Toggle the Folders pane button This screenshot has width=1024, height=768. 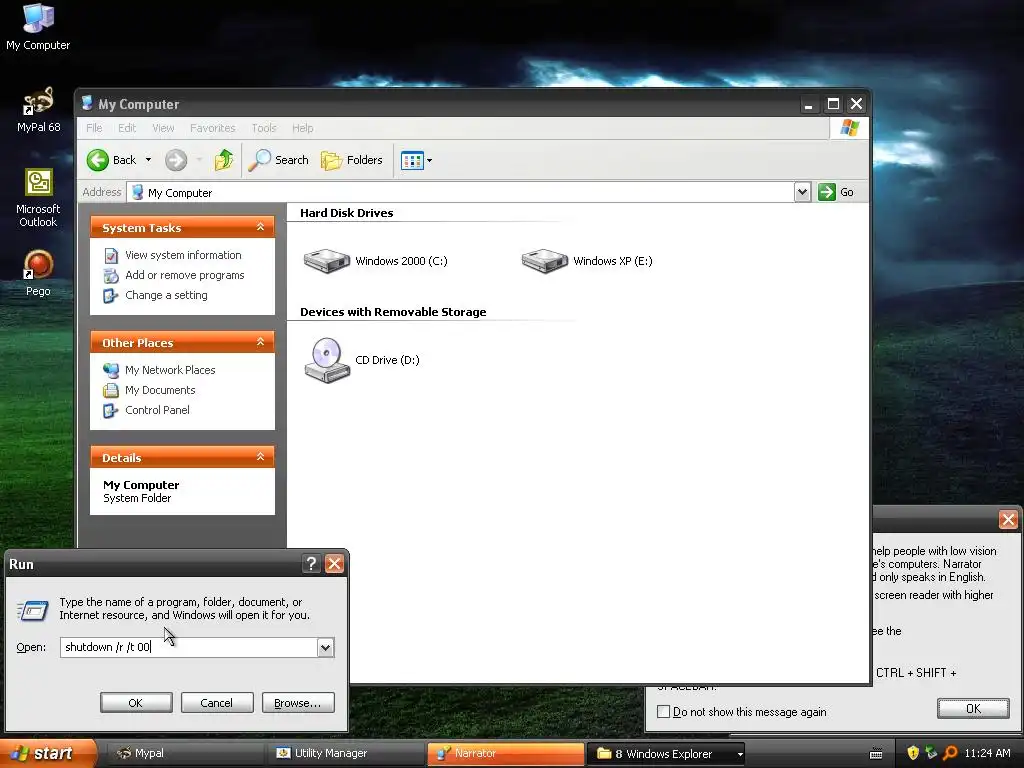352,160
